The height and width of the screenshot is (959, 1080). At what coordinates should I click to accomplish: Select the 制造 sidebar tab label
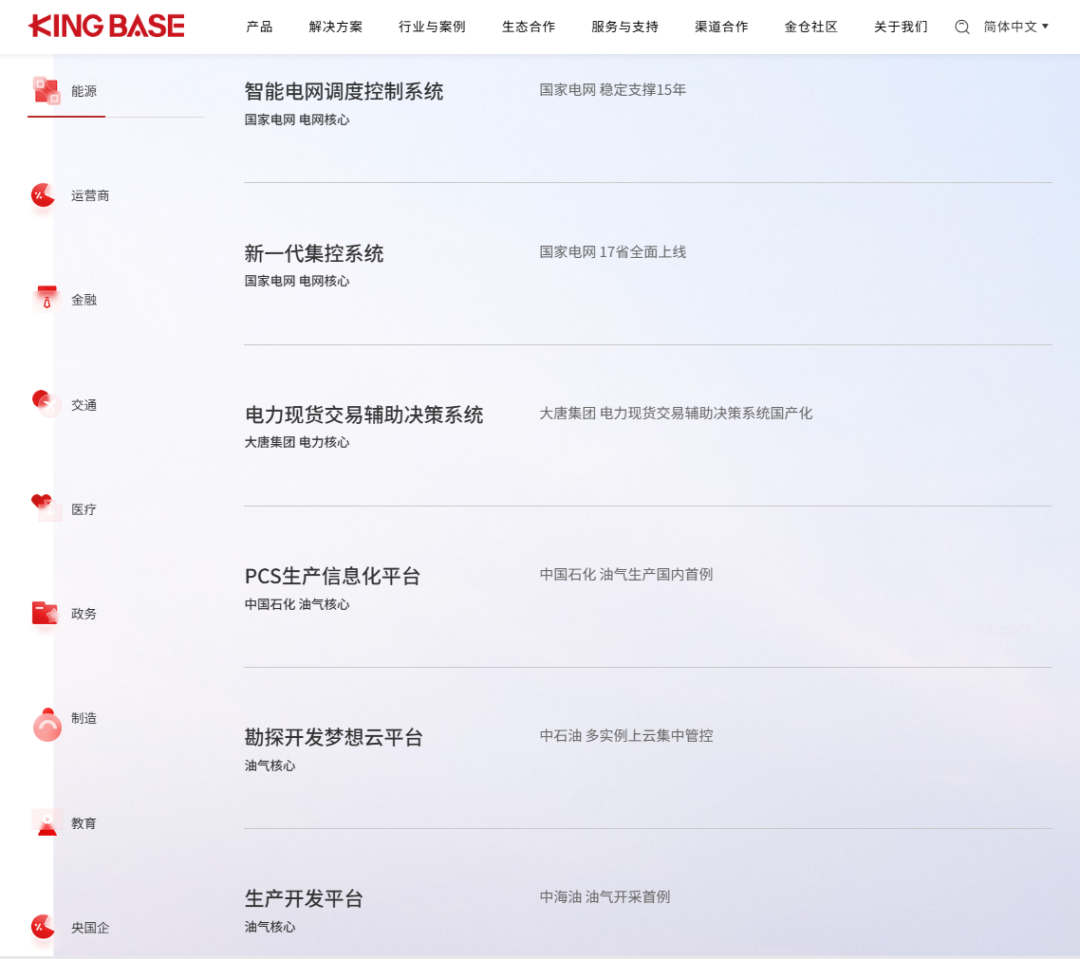[x=84, y=718]
